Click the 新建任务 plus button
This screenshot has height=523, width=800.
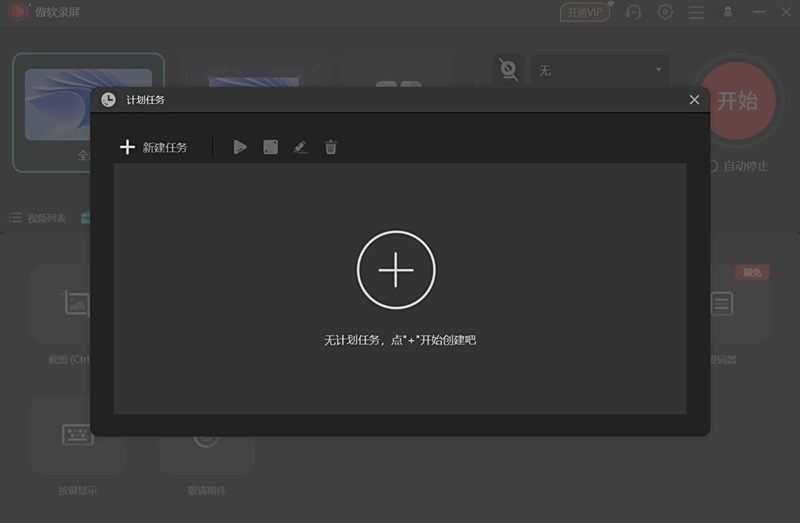click(153, 147)
